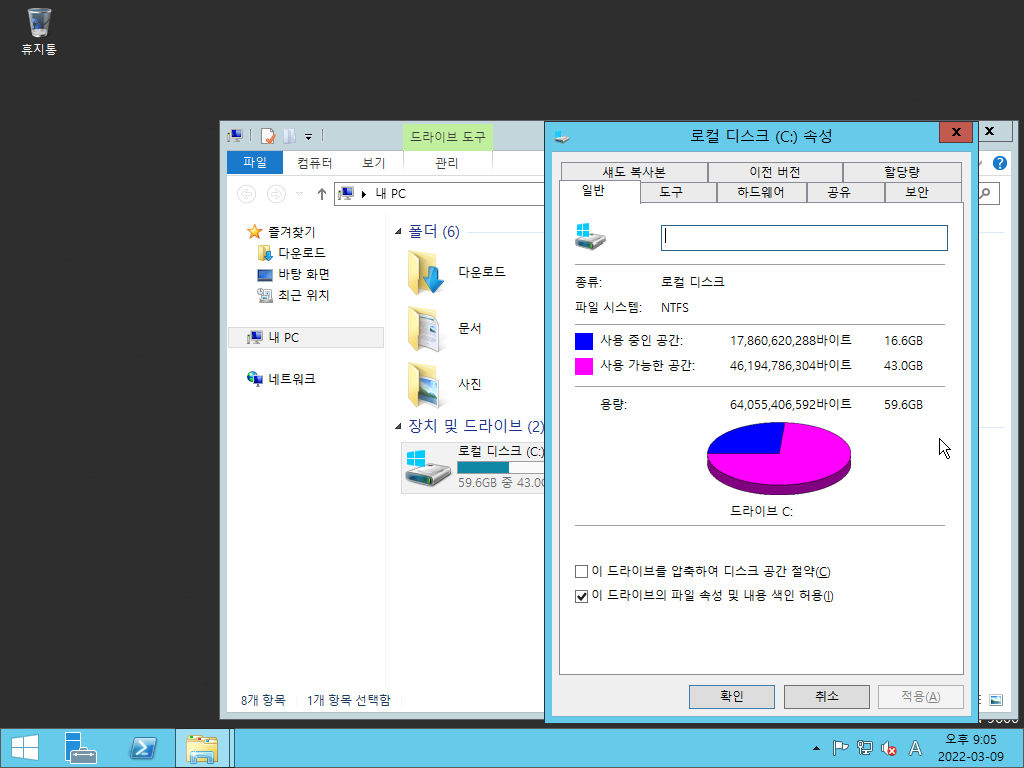
Task: Click the 내 PC address bar breadcrumb
Action: (391, 194)
